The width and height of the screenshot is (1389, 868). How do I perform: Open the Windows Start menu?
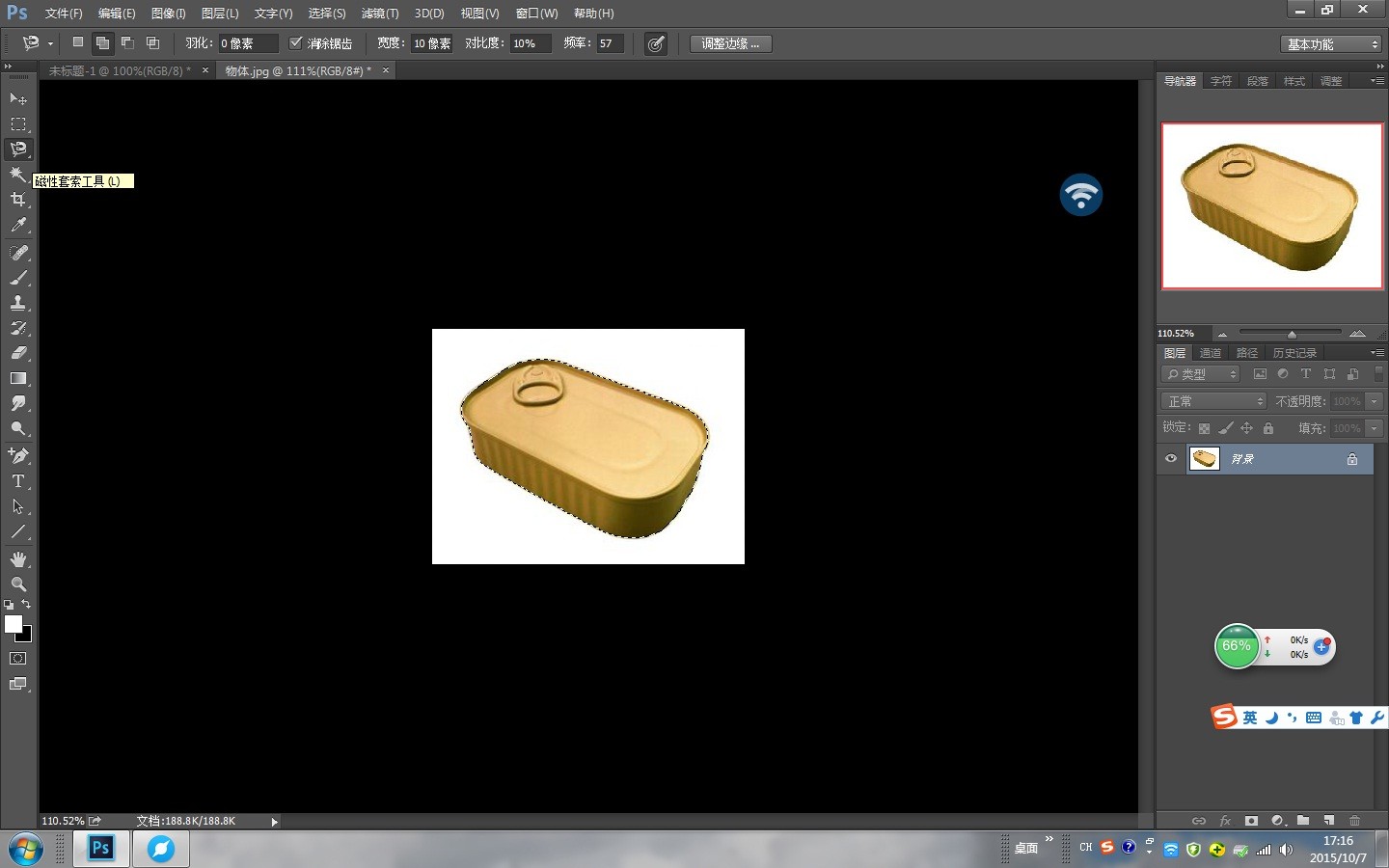click(x=25, y=850)
